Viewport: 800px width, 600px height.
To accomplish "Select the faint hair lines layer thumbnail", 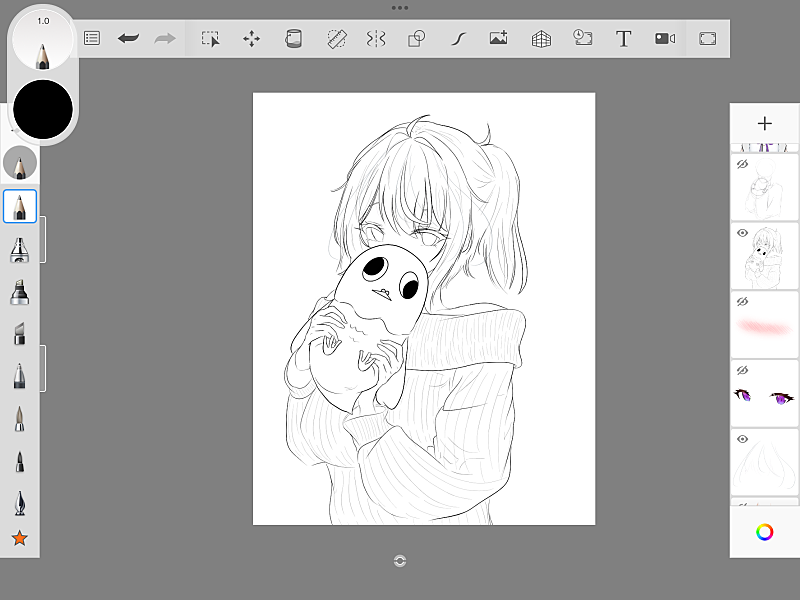I will (x=764, y=462).
